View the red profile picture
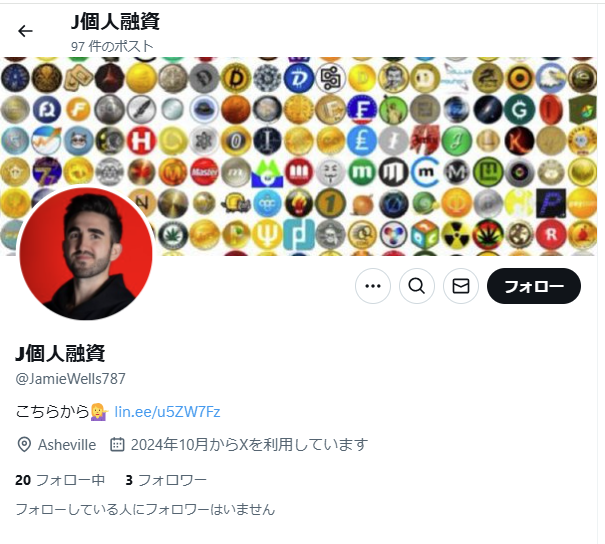605x544 pixels. (x=86, y=254)
